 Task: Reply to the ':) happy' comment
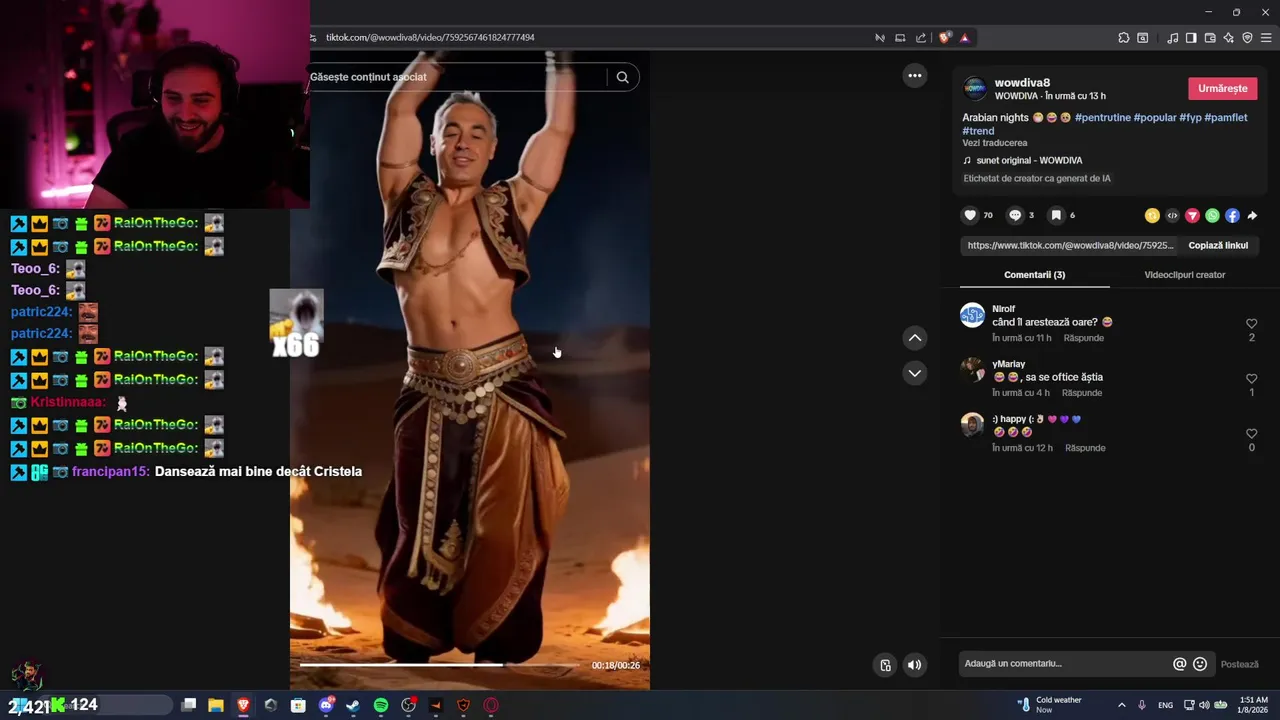click(x=1085, y=448)
